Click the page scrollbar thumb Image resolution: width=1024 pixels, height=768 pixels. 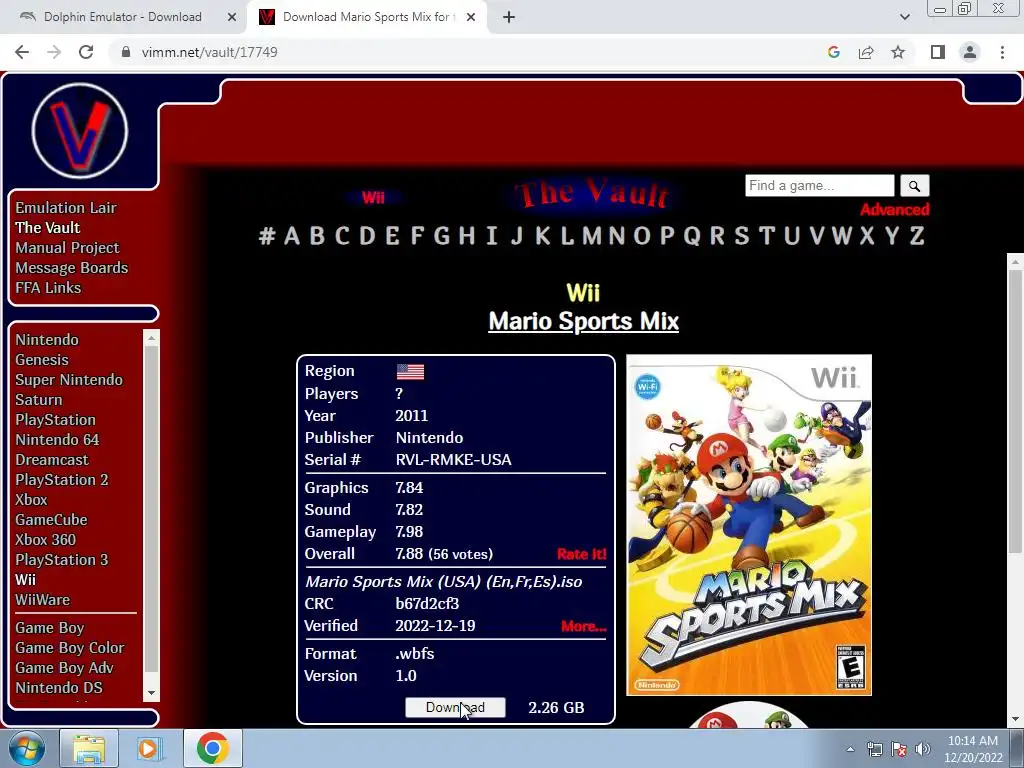tap(1015, 411)
